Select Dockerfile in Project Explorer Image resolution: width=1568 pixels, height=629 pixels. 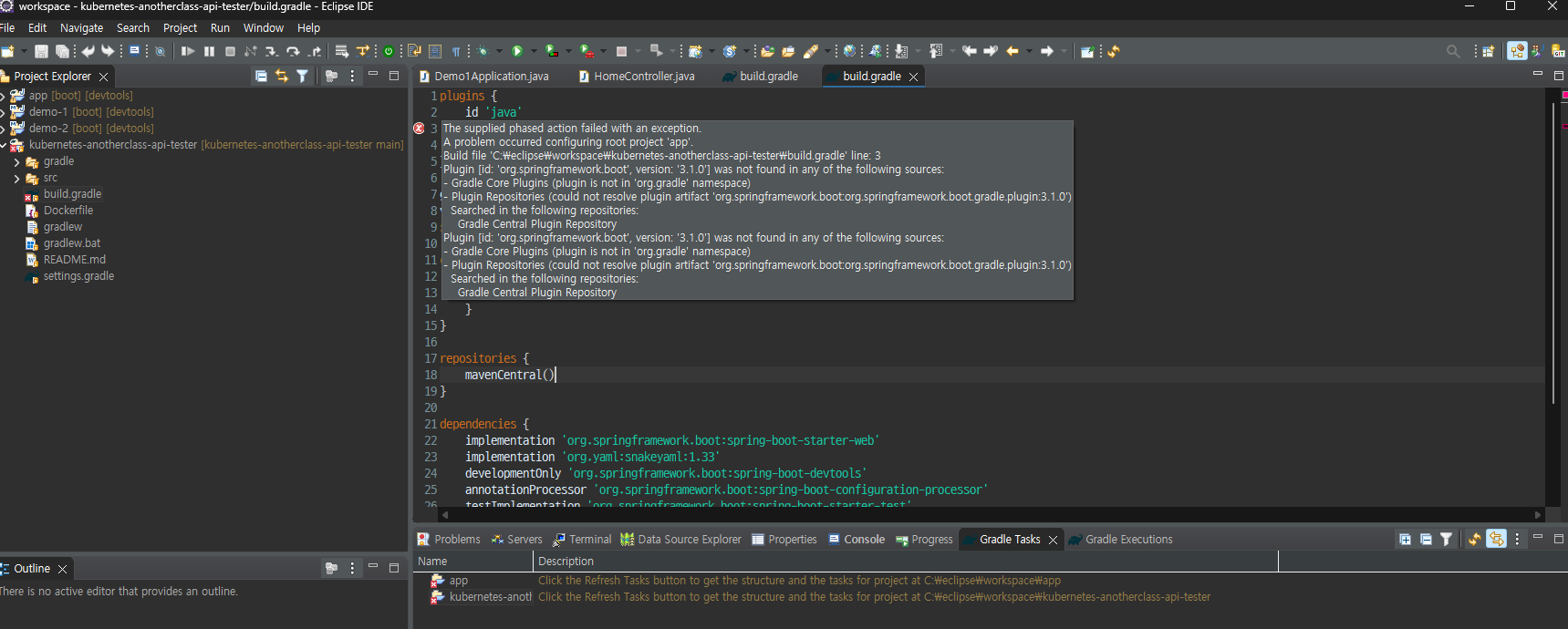point(68,211)
